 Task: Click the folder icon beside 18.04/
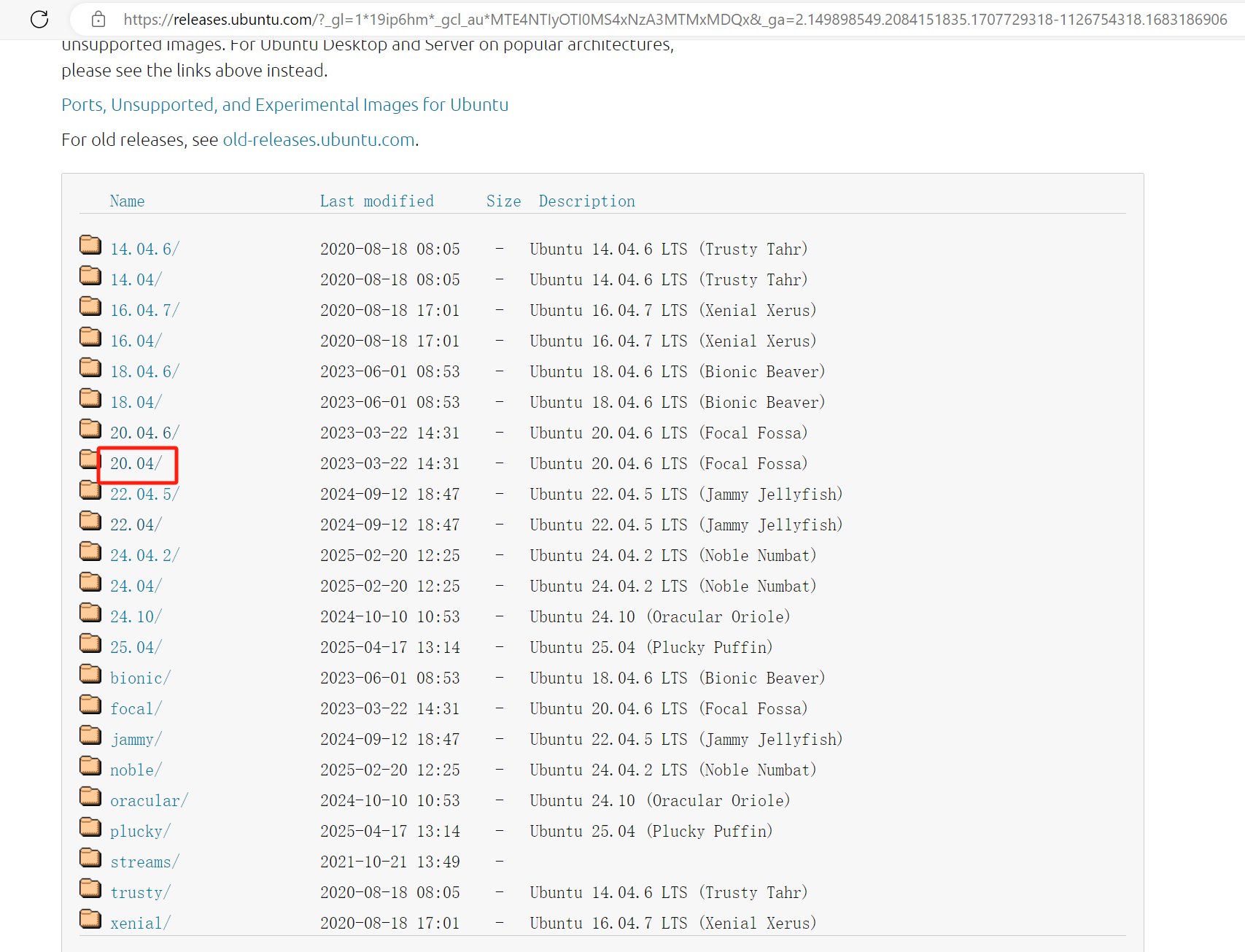coord(90,398)
